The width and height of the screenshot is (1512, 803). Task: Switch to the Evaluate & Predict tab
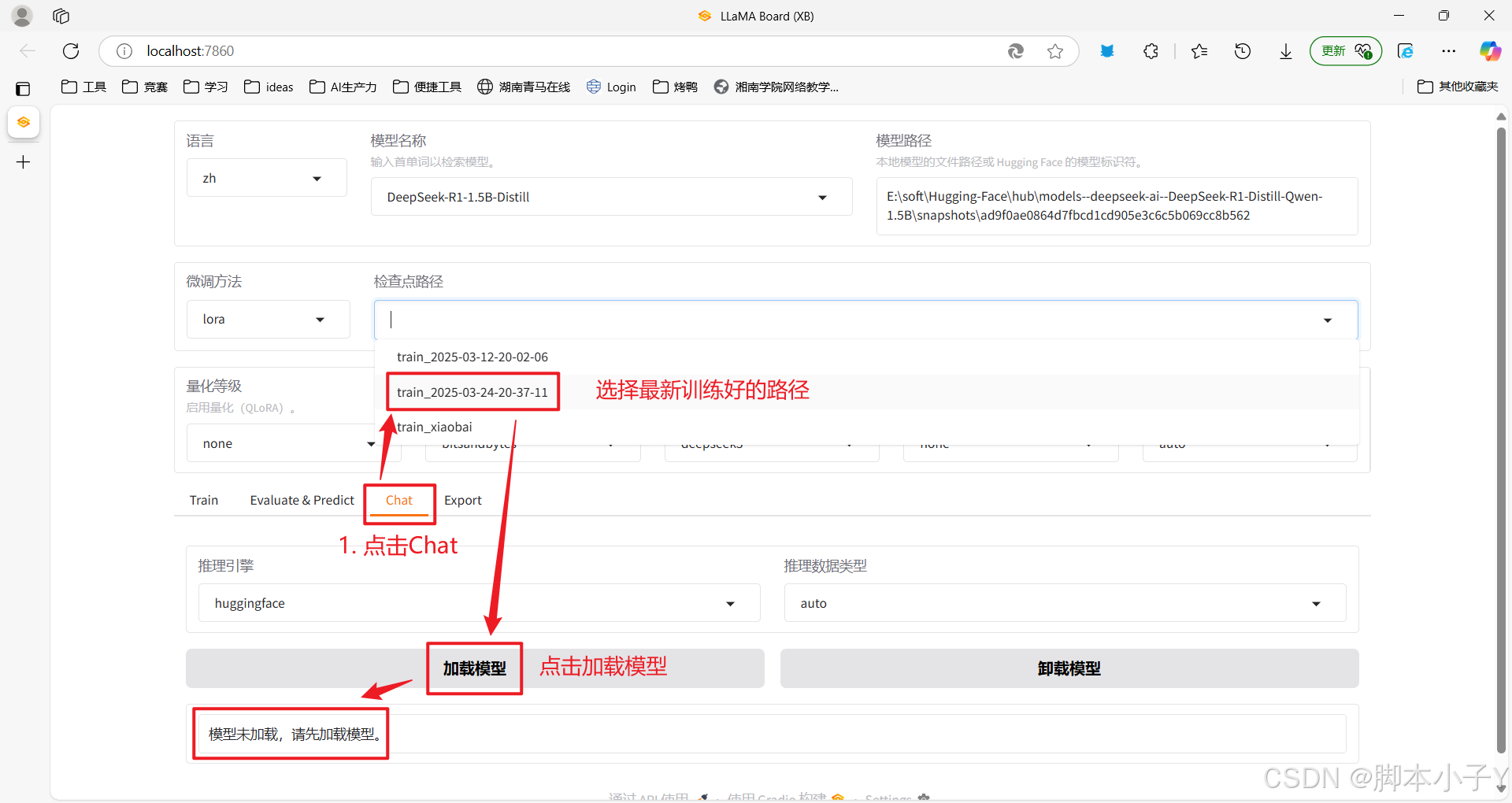(302, 500)
